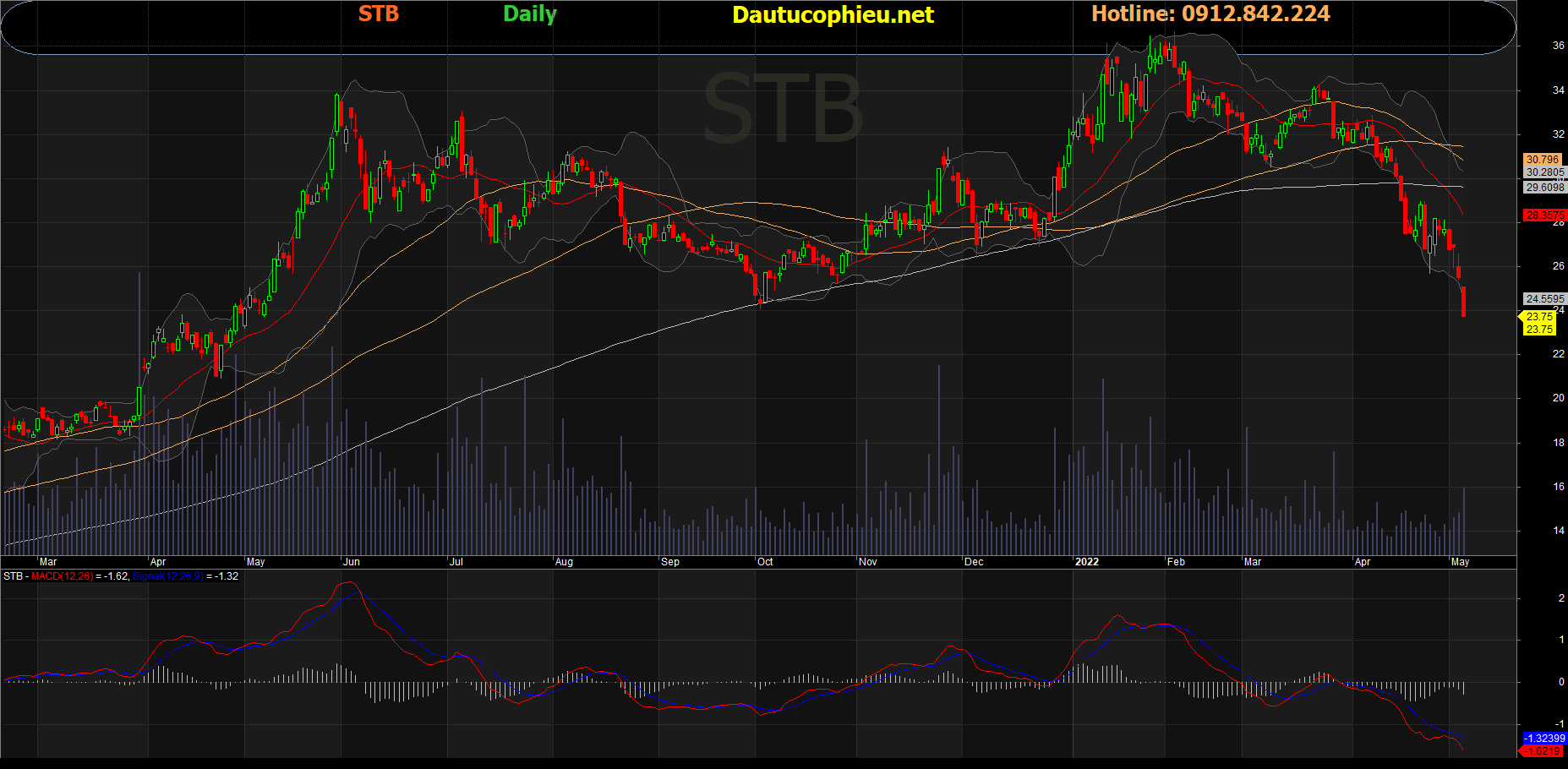Viewport: 1568px width, 769px height.
Task: Click the Signal(12,26,9) indicator label
Action: 167,576
